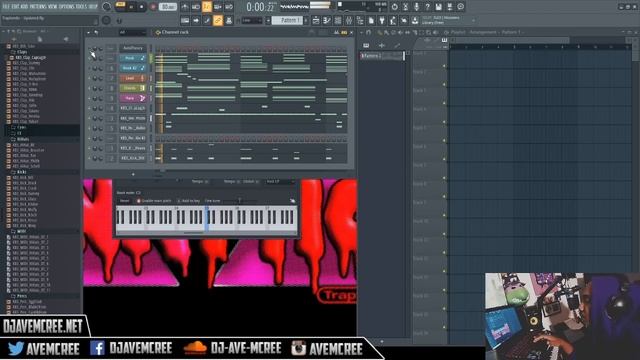The height and width of the screenshot is (360, 640).
Task: Click the question mark help icon
Action: [x=427, y=7]
